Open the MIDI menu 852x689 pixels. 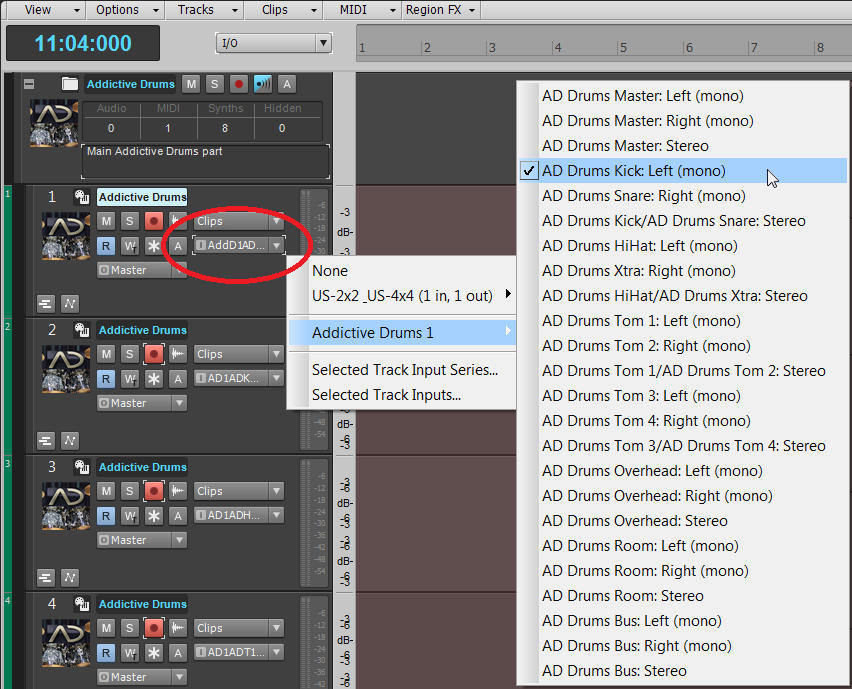(x=362, y=10)
